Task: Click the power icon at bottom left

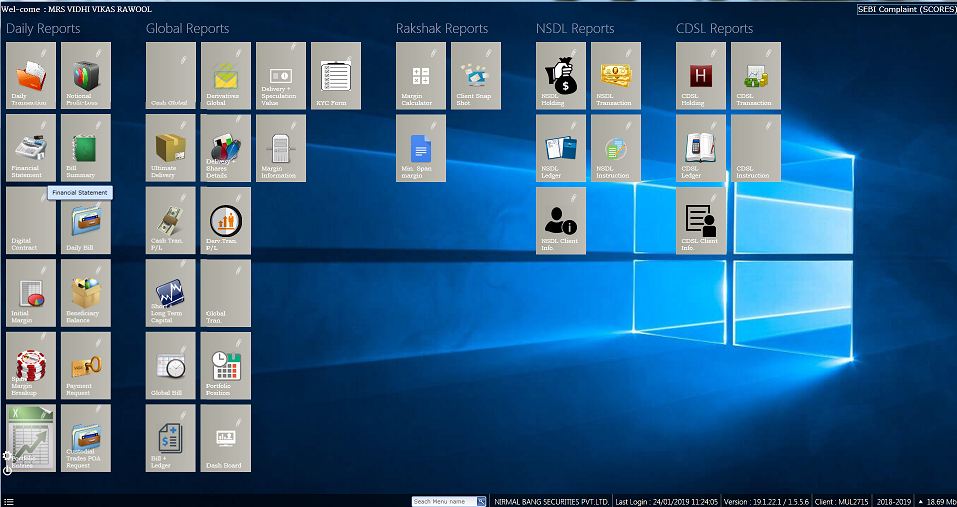Action: click(x=8, y=469)
